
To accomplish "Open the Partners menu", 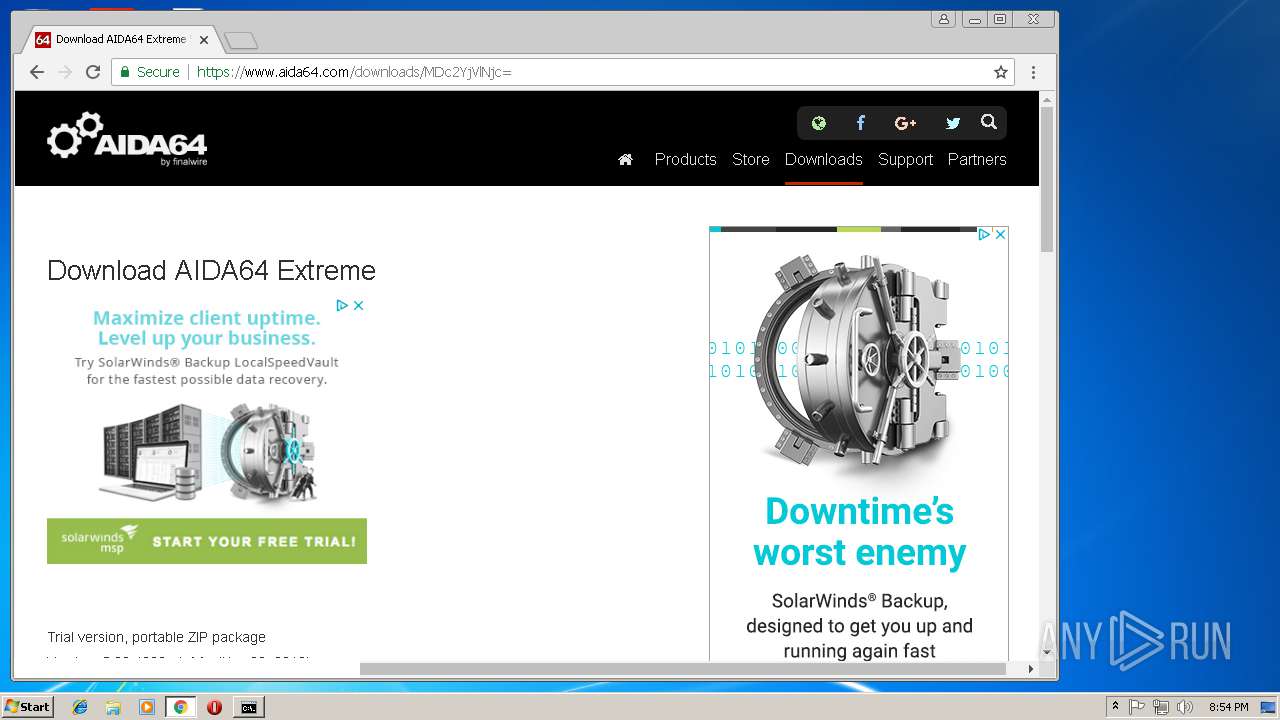I will tap(977, 159).
